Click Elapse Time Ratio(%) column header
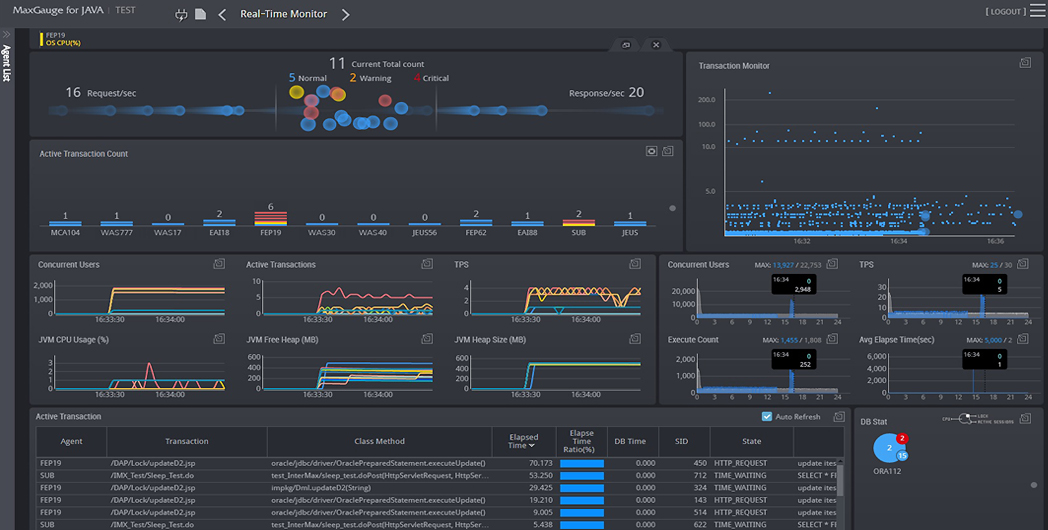 (x=581, y=441)
